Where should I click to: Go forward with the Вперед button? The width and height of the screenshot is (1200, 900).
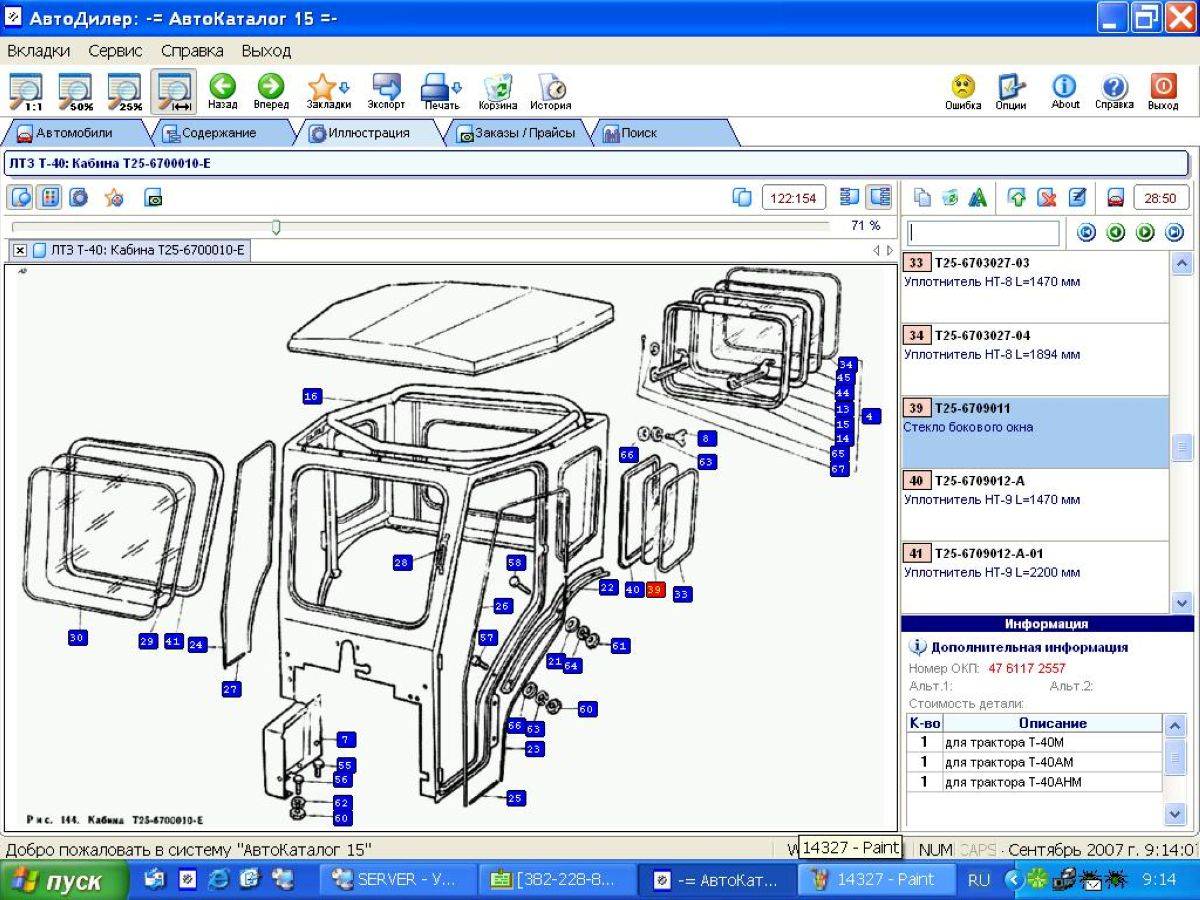click(271, 91)
